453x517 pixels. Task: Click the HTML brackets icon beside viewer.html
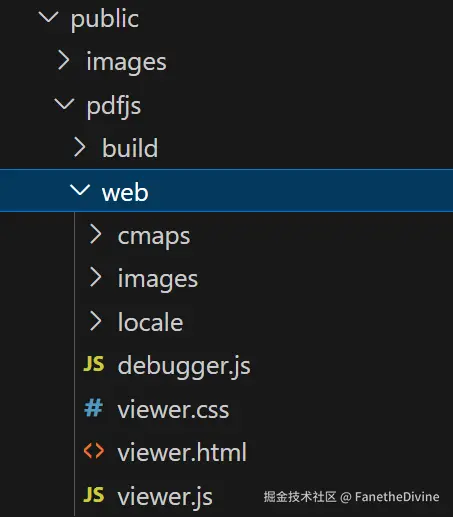coord(94,451)
